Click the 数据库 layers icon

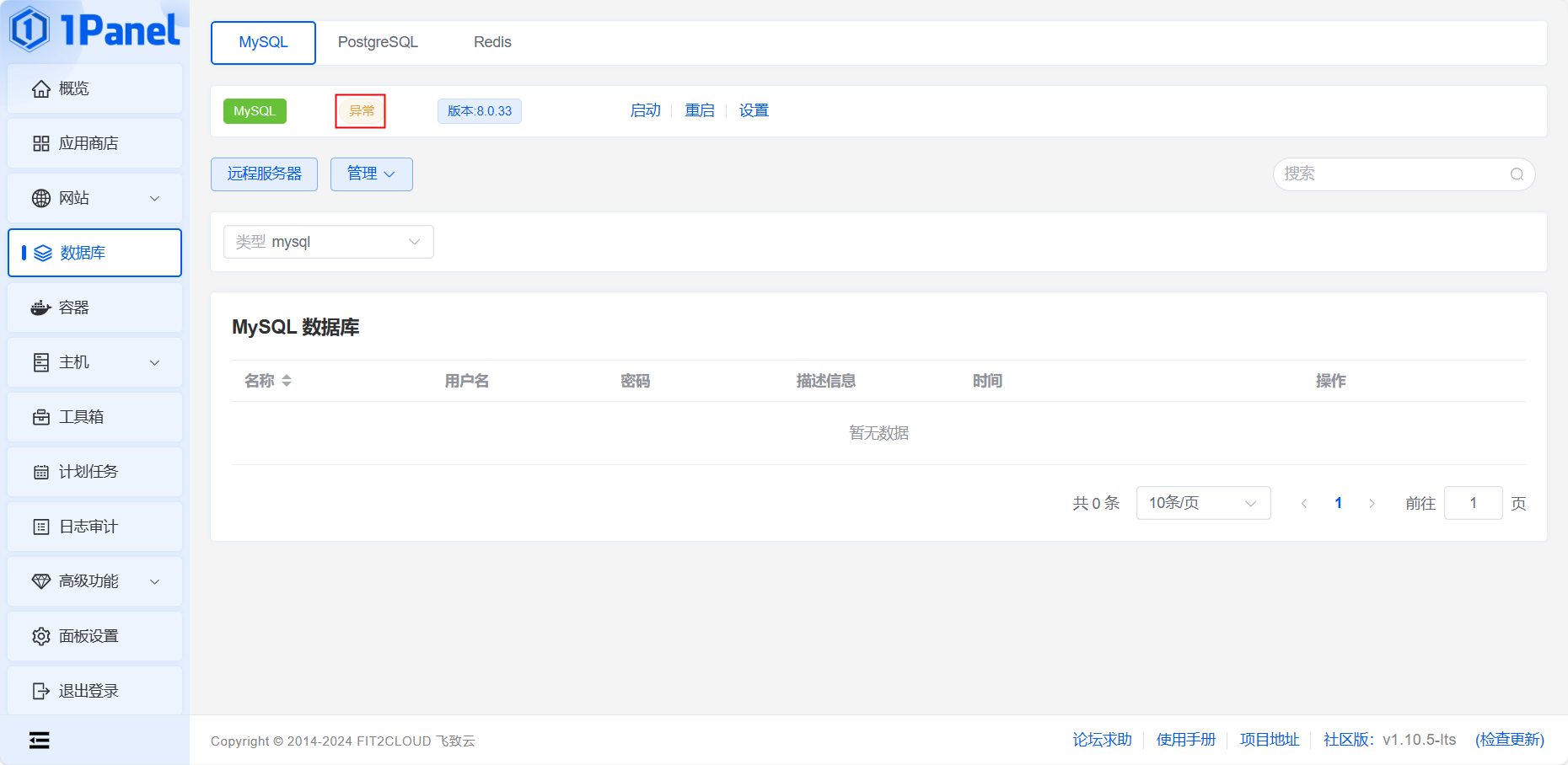tap(43, 253)
